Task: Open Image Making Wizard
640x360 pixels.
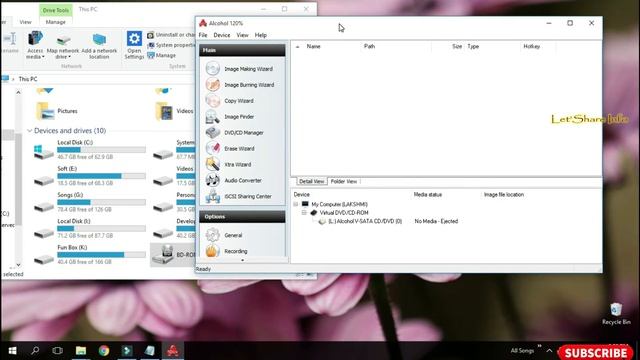Action: click(240, 69)
